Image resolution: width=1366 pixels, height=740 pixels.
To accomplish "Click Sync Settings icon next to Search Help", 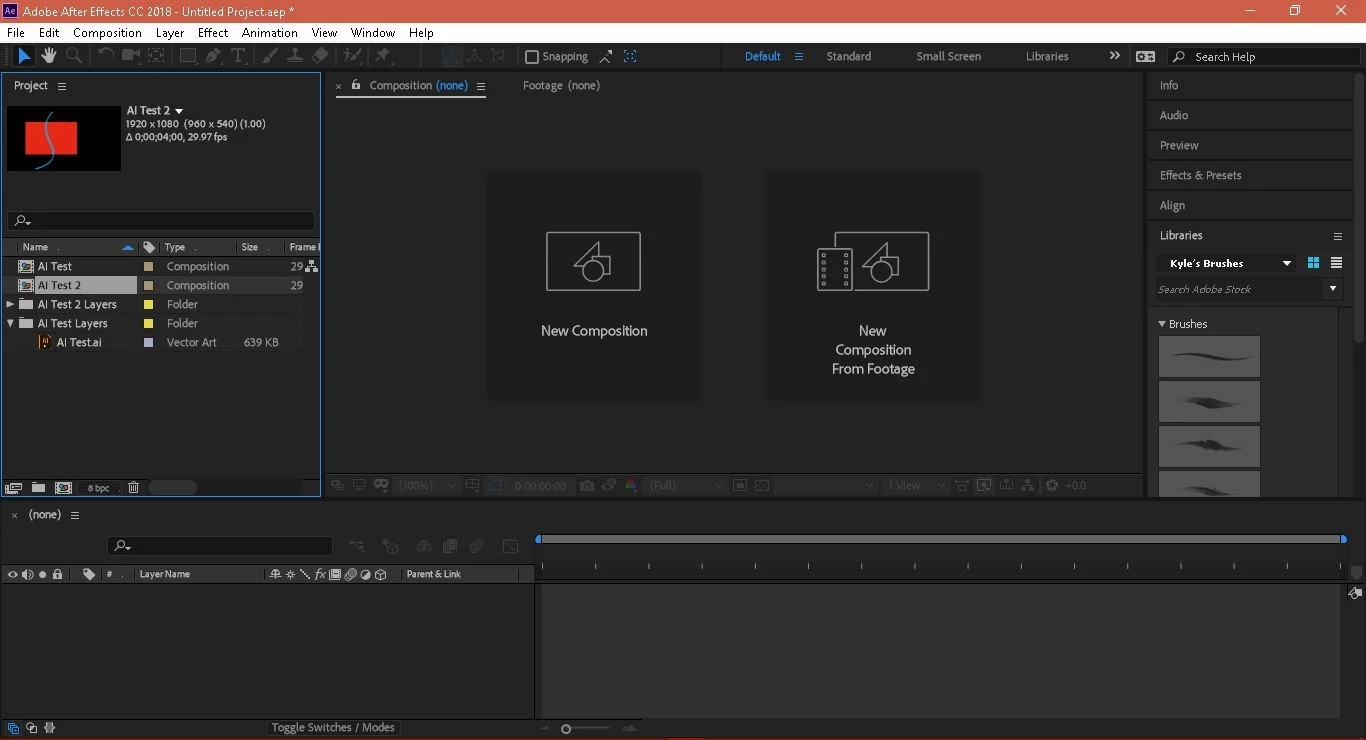I will click(x=1146, y=57).
